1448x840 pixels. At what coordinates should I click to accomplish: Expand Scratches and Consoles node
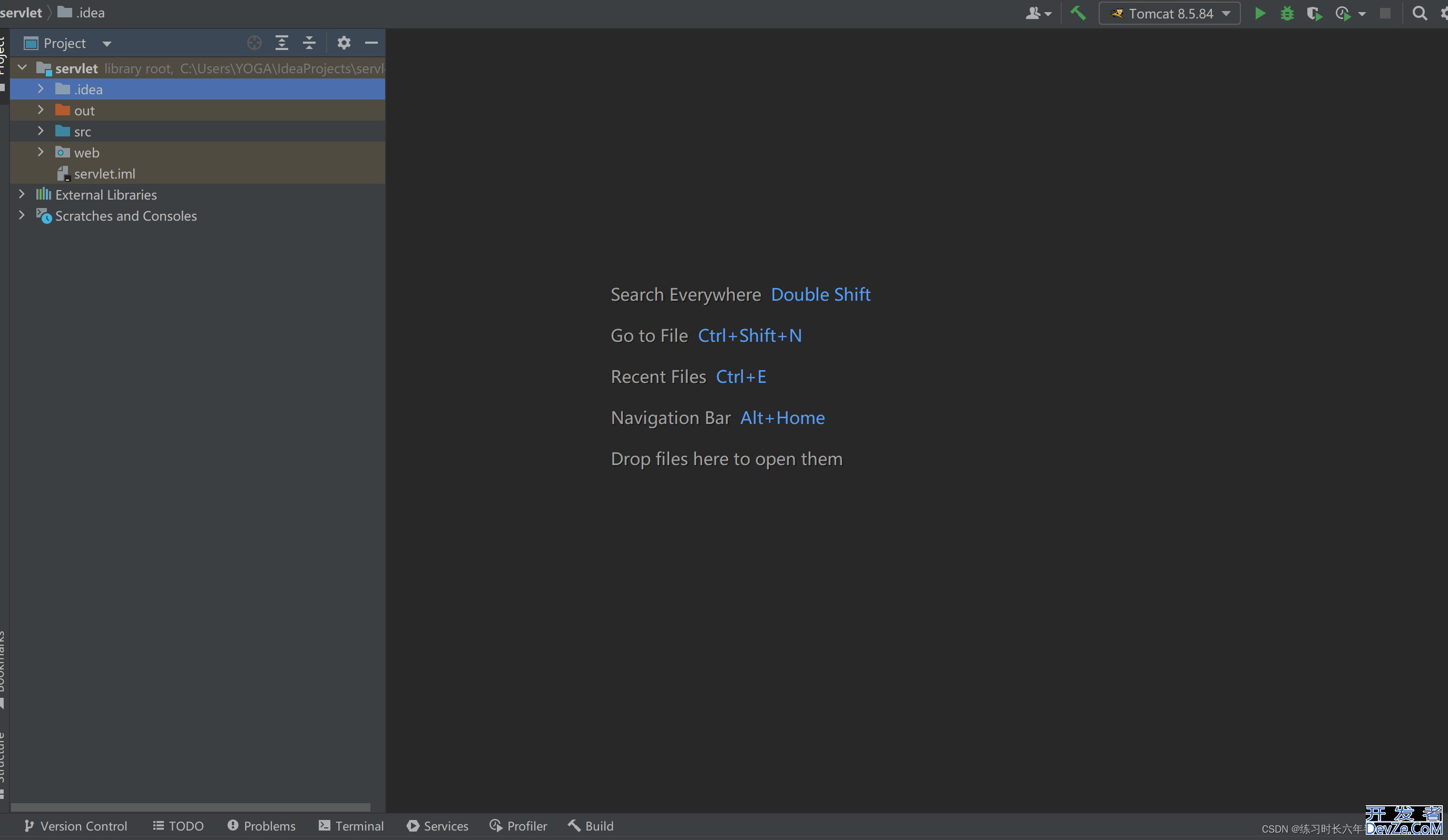23,215
